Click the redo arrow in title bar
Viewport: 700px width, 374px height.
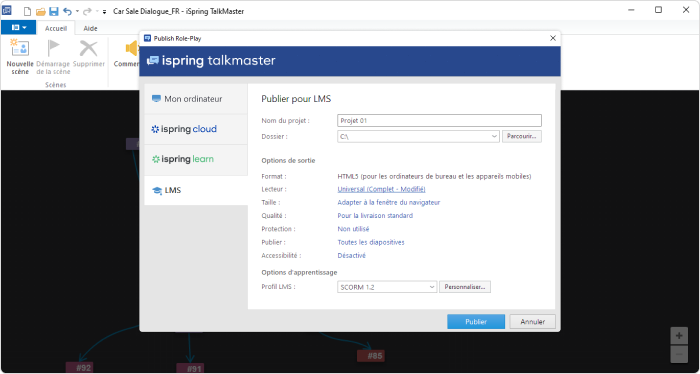(x=87, y=11)
